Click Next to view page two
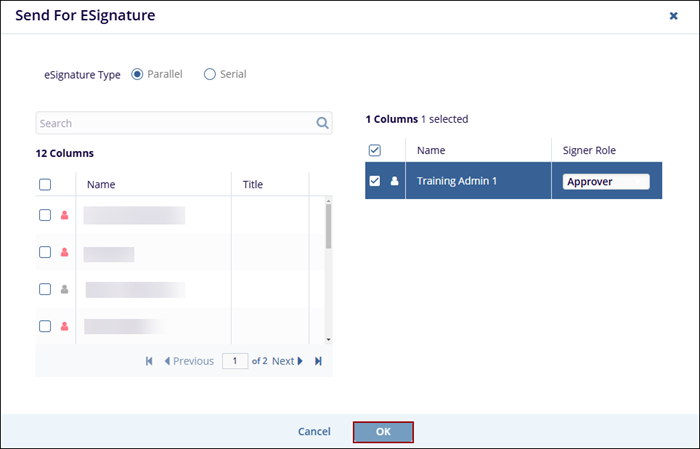 pyautogui.click(x=287, y=361)
